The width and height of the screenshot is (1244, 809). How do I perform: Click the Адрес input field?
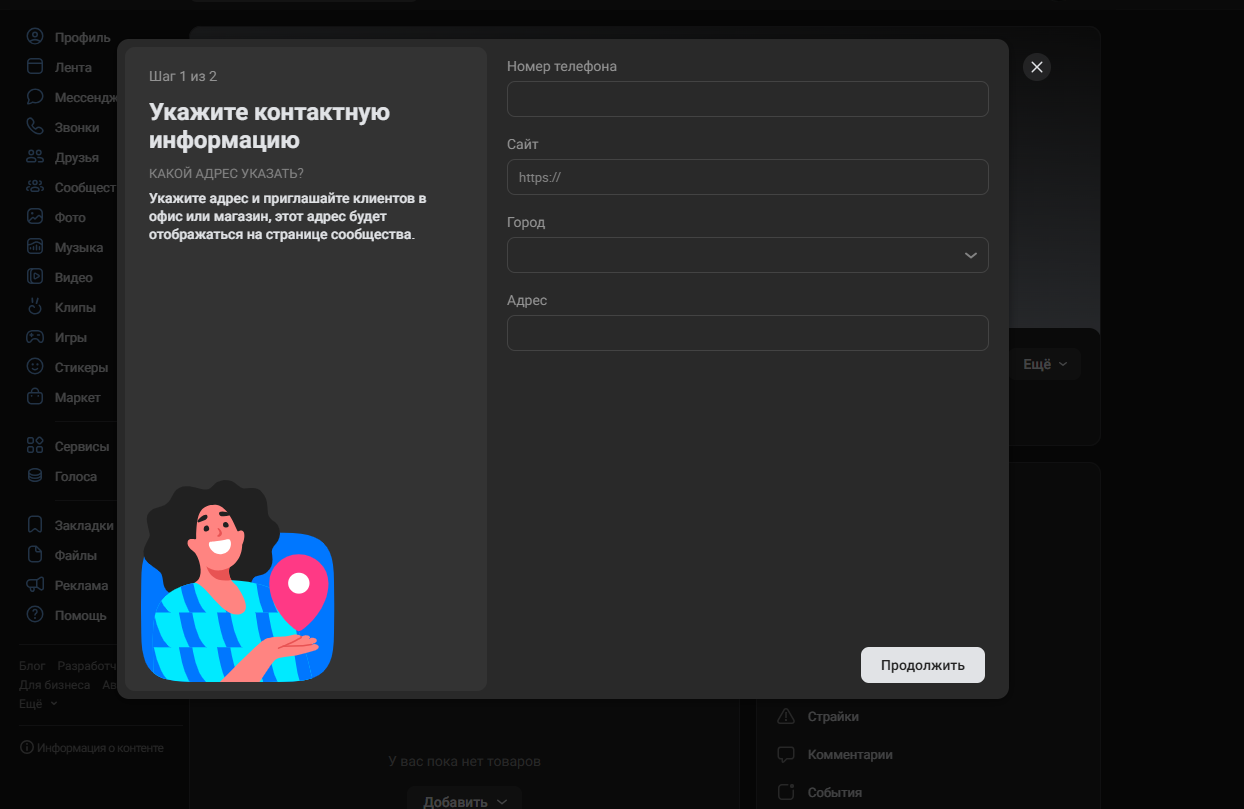(x=748, y=333)
